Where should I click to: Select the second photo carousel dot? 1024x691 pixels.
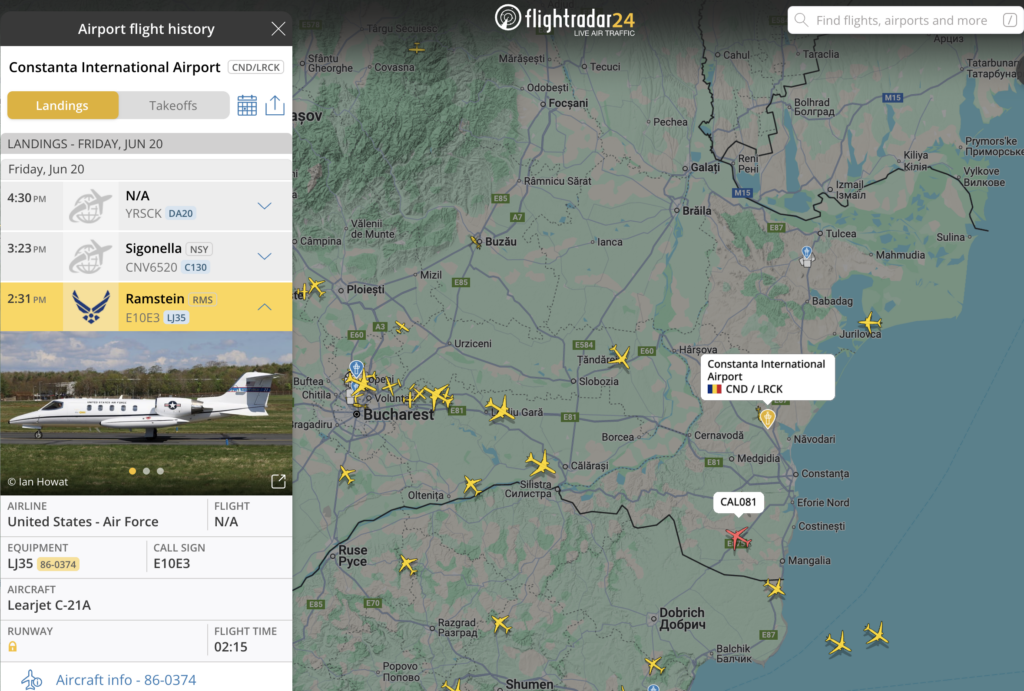click(x=146, y=471)
